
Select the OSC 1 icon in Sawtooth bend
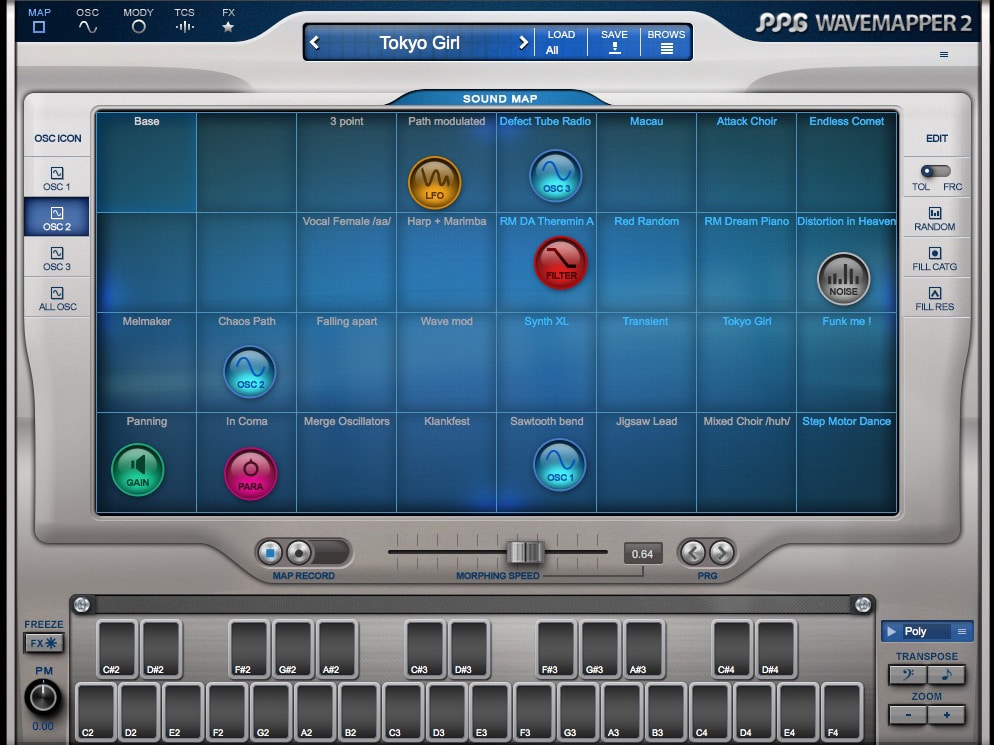click(559, 465)
